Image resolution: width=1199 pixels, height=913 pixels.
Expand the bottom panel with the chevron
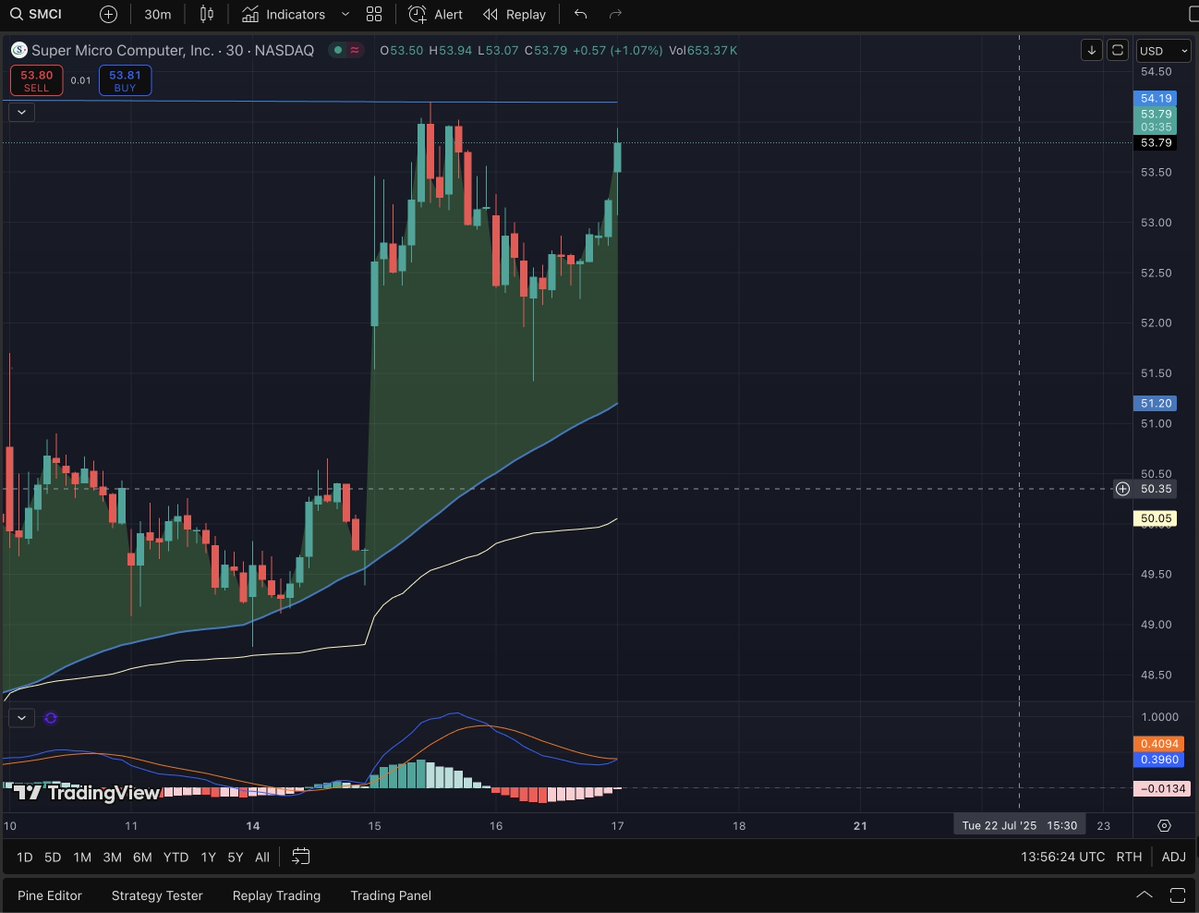pyautogui.click(x=1144, y=895)
